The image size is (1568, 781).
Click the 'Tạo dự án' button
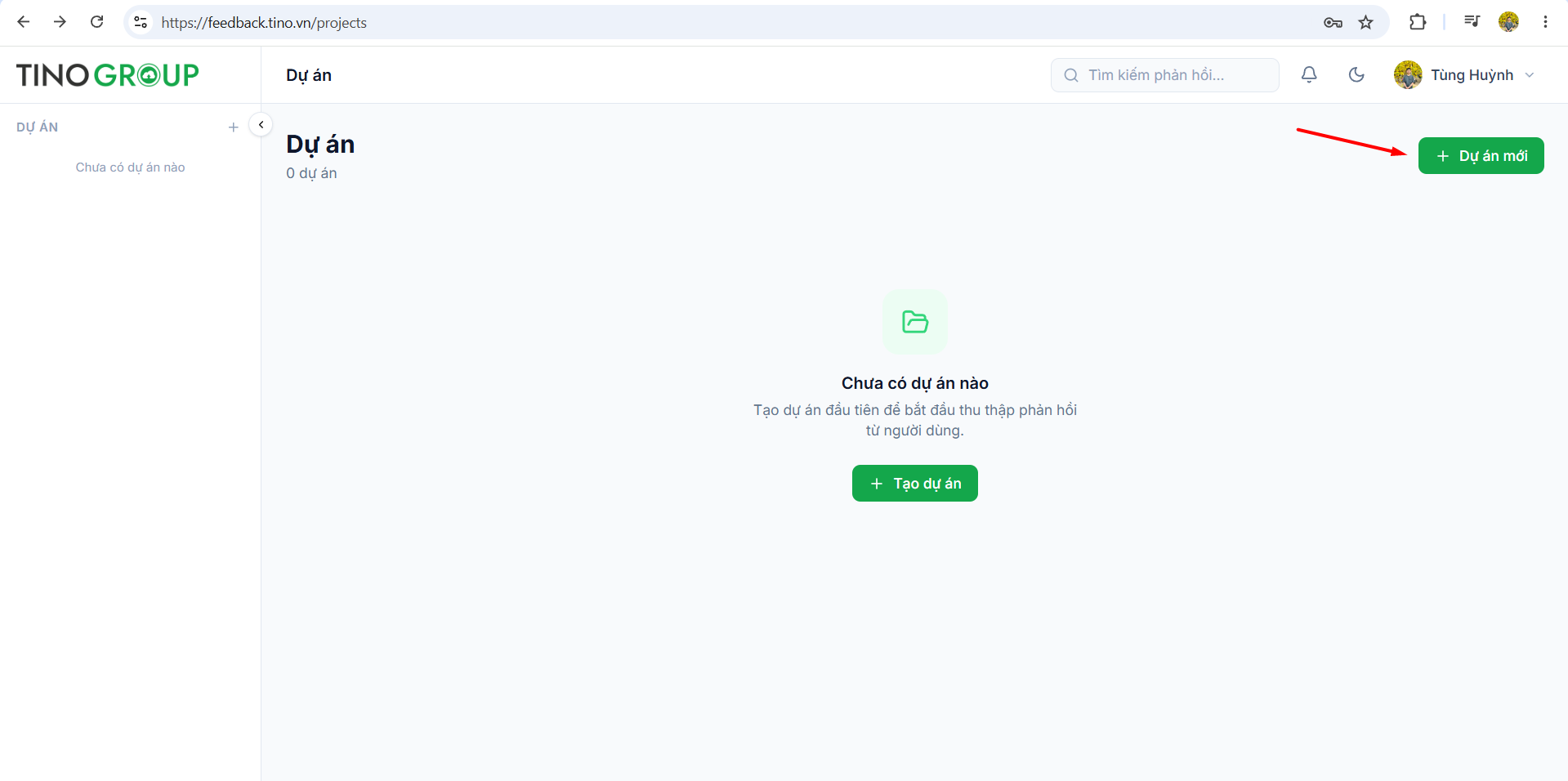[x=914, y=484]
